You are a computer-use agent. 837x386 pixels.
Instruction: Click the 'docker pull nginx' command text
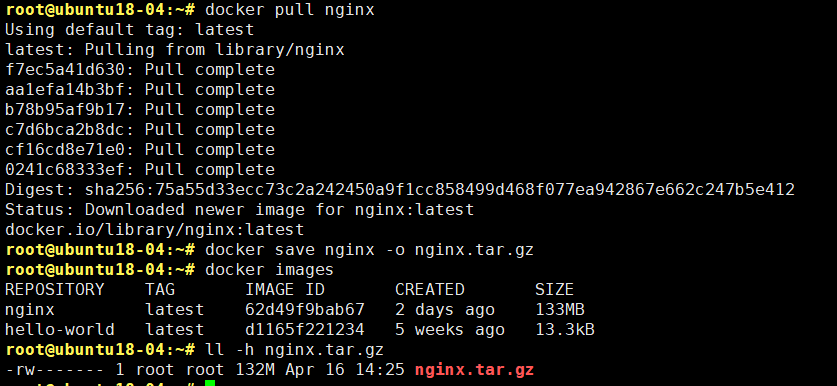[290, 10]
